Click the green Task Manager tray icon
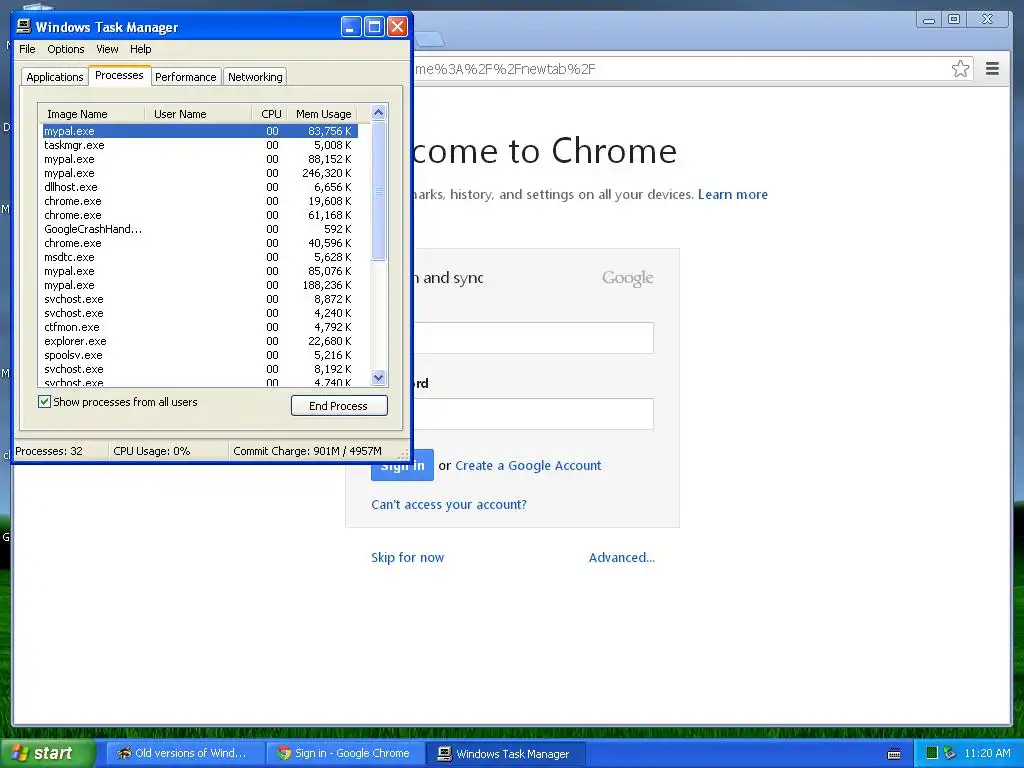Image resolution: width=1024 pixels, height=768 pixels. coord(932,753)
